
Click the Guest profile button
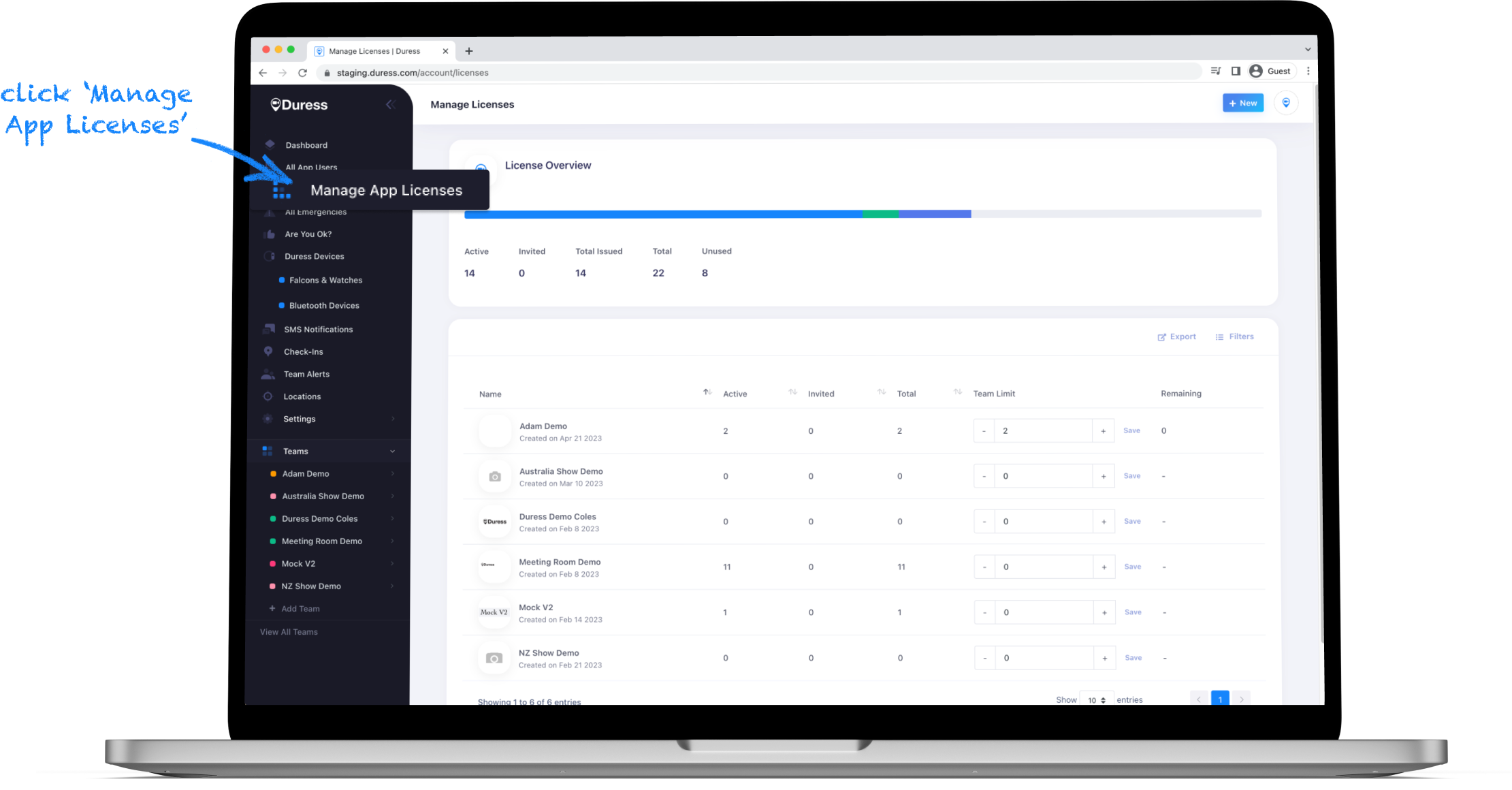click(1271, 71)
